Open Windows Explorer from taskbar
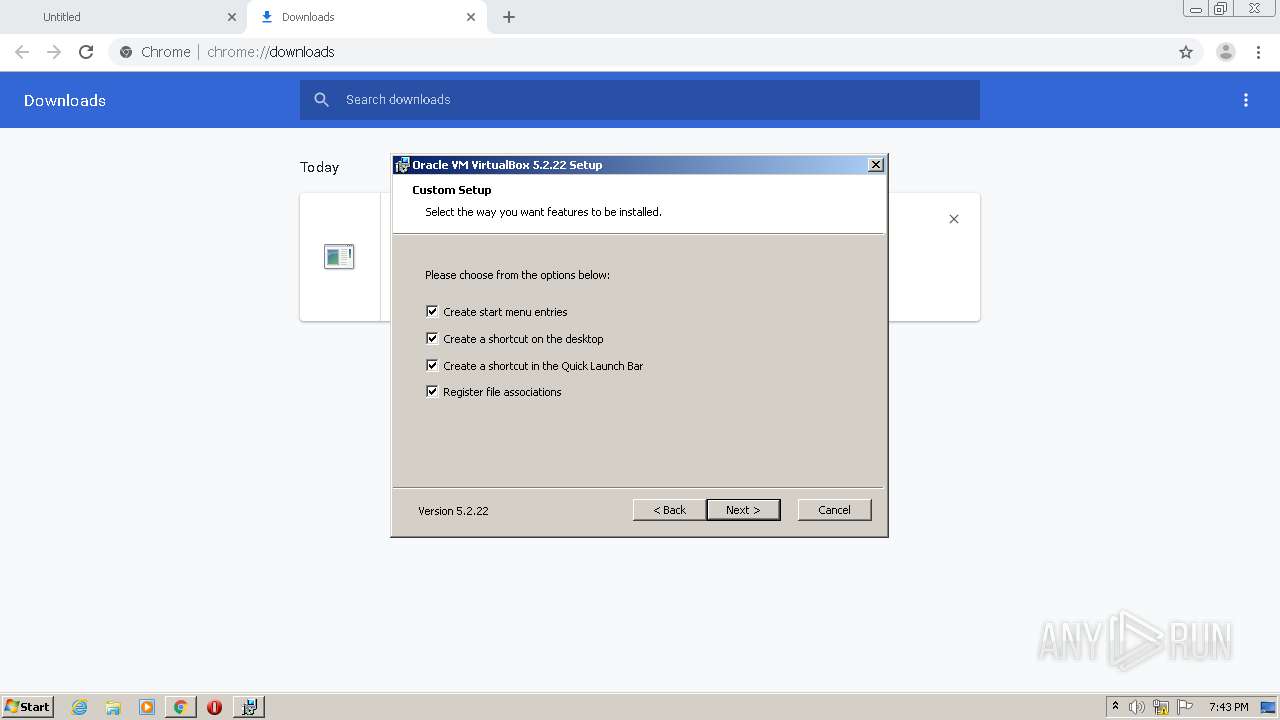This screenshot has height=720, width=1280. coord(113,707)
